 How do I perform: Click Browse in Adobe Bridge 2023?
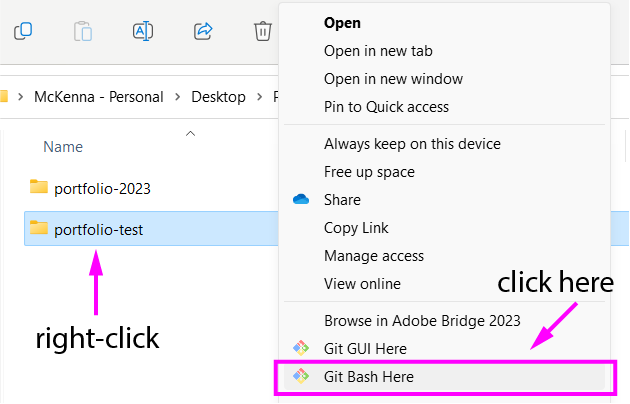click(x=422, y=321)
